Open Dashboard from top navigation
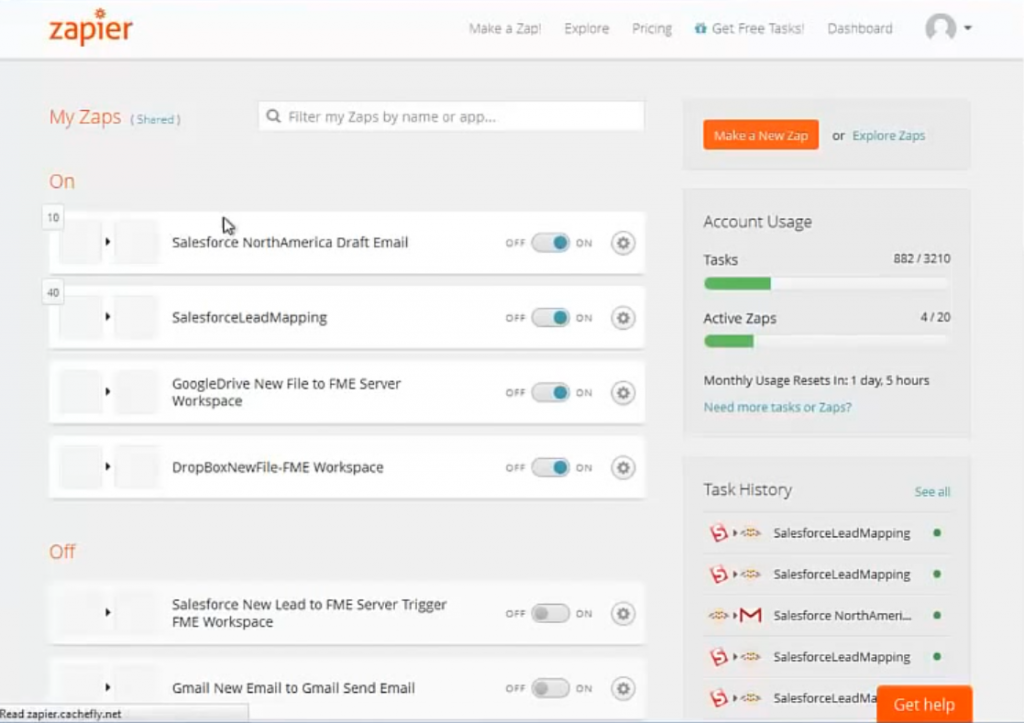 pyautogui.click(x=859, y=29)
